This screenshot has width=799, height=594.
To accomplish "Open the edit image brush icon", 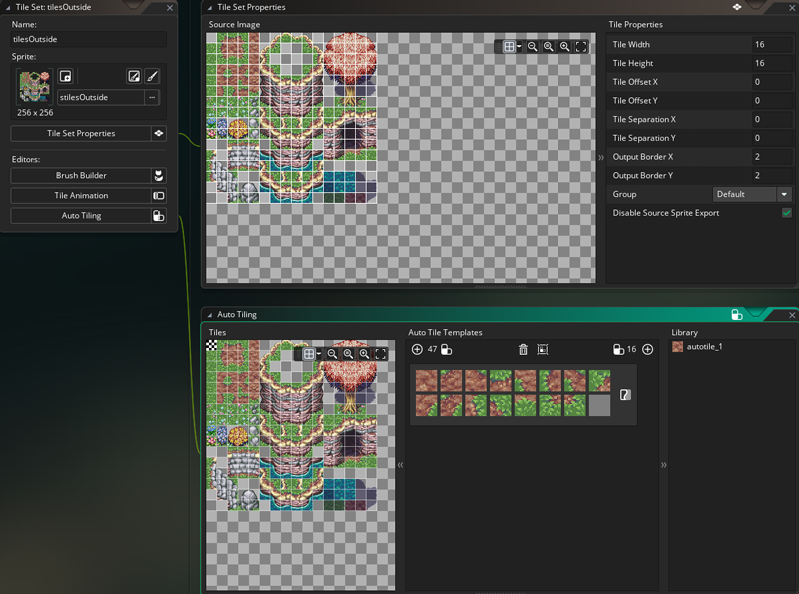I will [152, 76].
